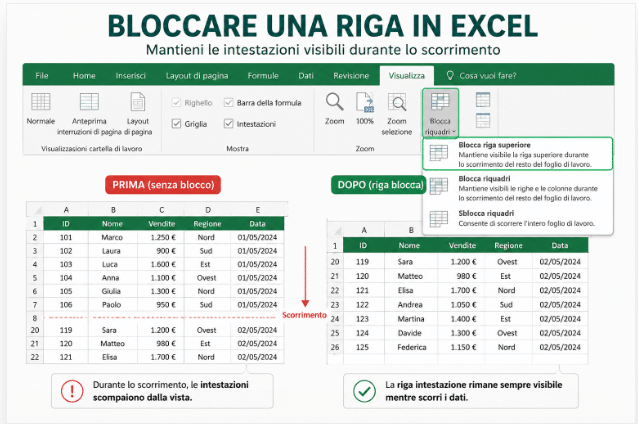Click the Zoom magnifier icon
Screen dimensions: 638x424
[x=334, y=102]
